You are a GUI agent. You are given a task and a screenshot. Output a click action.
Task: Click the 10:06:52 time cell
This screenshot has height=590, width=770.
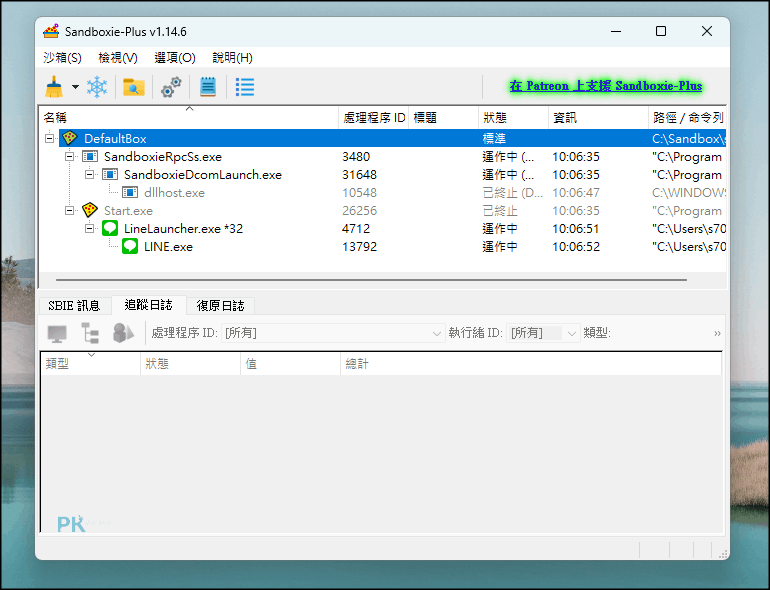(576, 247)
